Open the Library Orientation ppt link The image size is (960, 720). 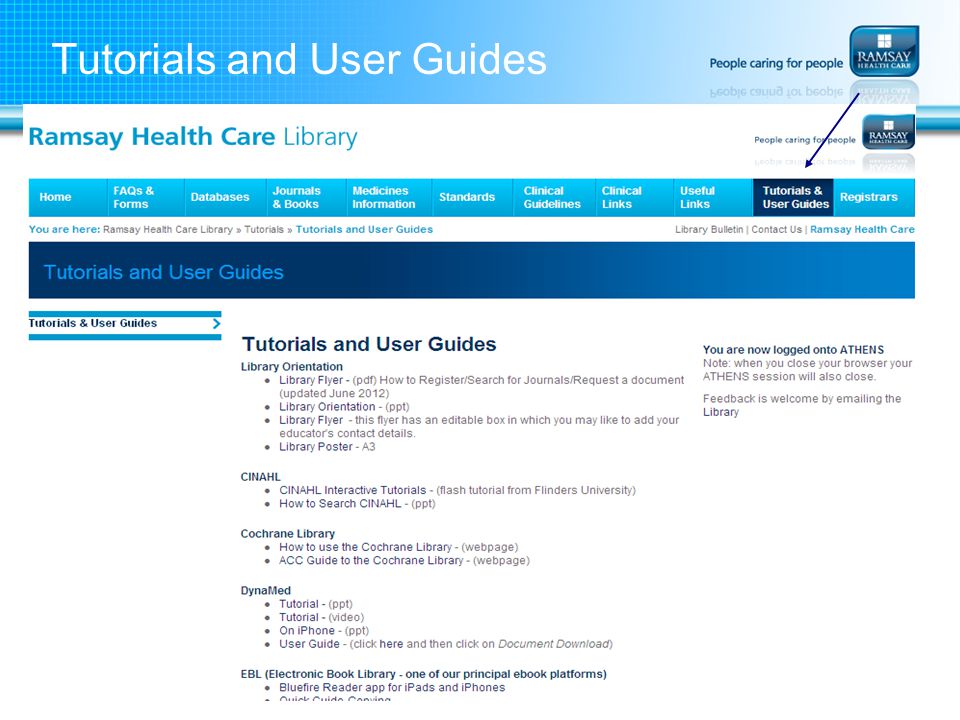(327, 407)
